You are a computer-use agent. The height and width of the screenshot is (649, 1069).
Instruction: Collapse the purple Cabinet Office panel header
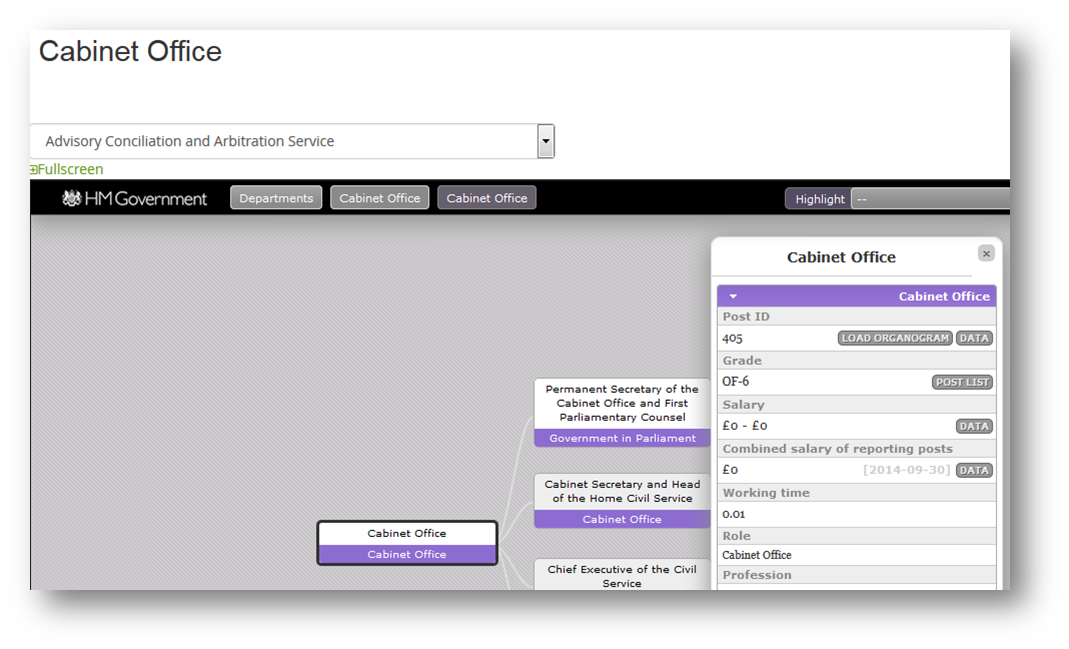tap(856, 296)
